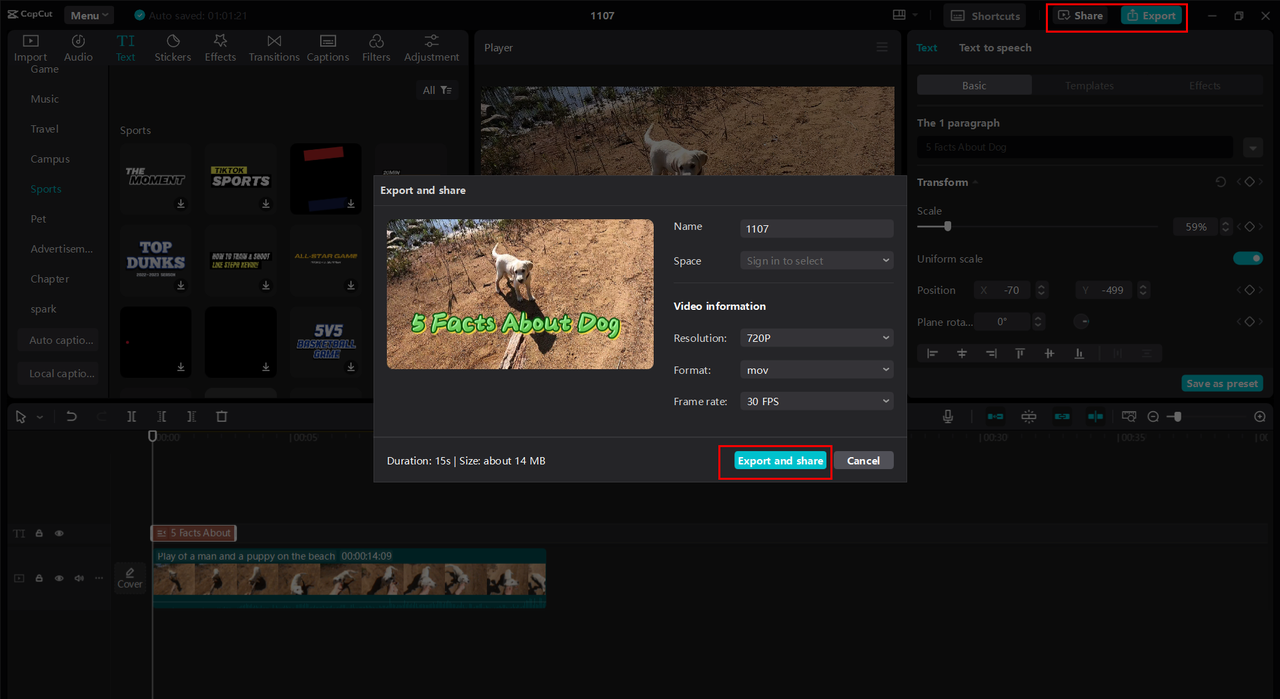This screenshot has width=1280, height=699.
Task: Add a keyframe for Scale
Action: click(x=1249, y=227)
